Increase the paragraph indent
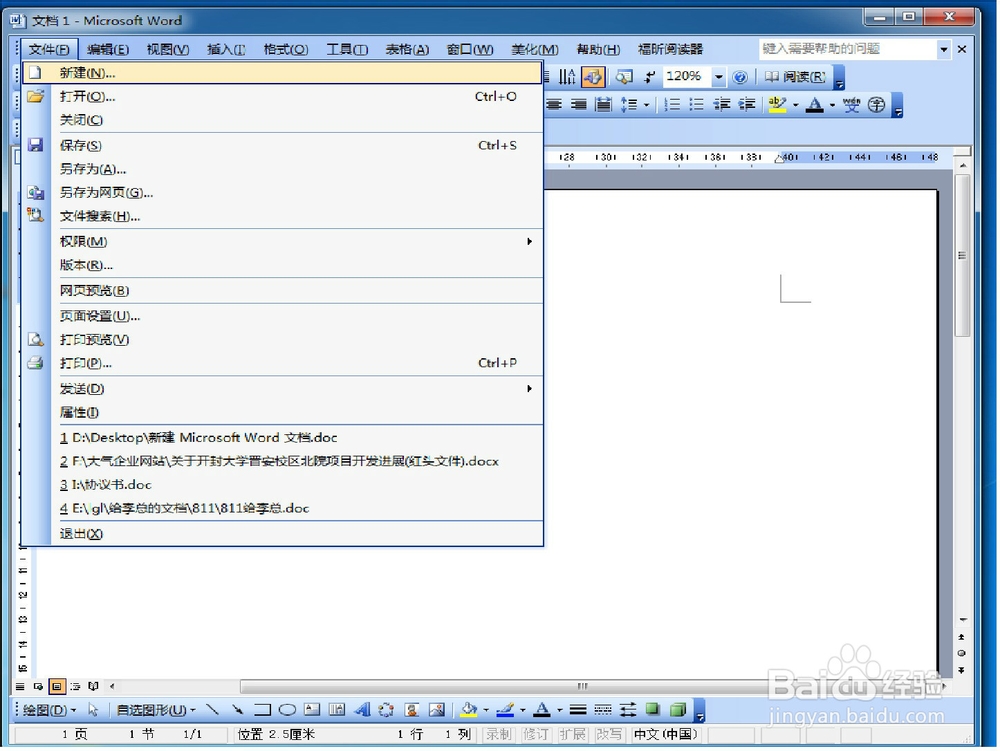The image size is (1000, 751). tap(747, 104)
